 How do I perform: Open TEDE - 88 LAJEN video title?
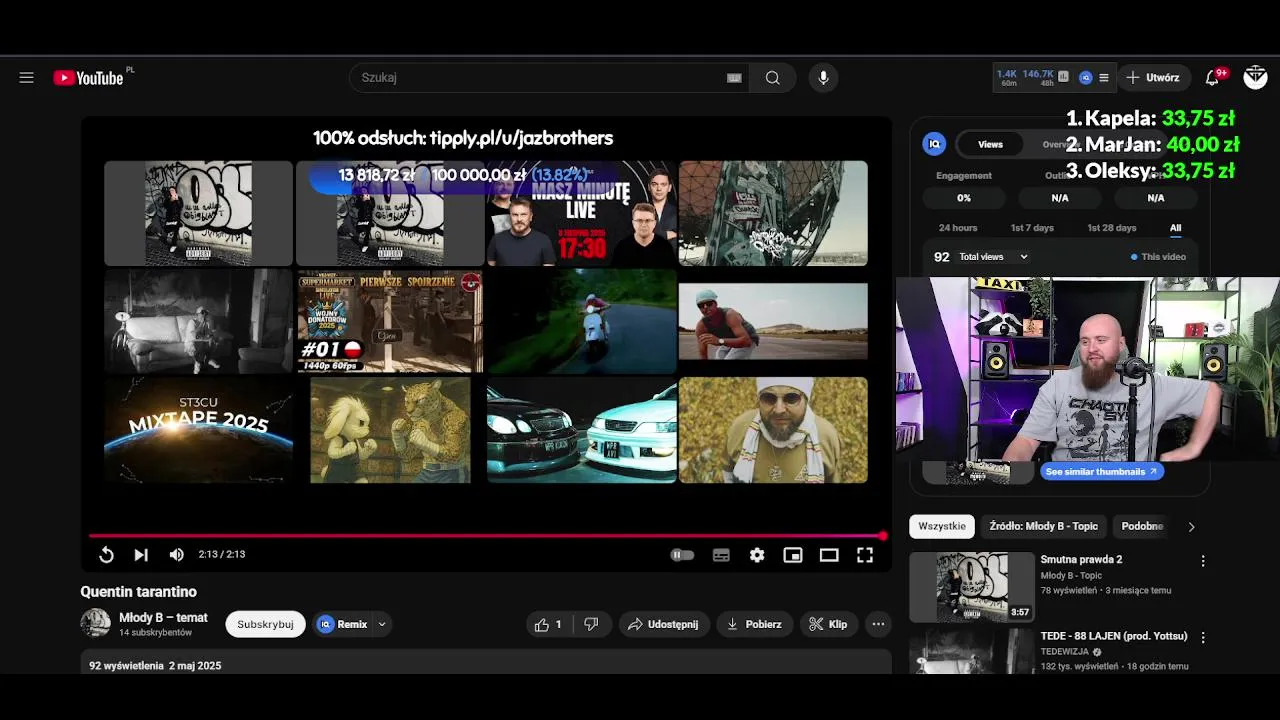pos(1114,636)
